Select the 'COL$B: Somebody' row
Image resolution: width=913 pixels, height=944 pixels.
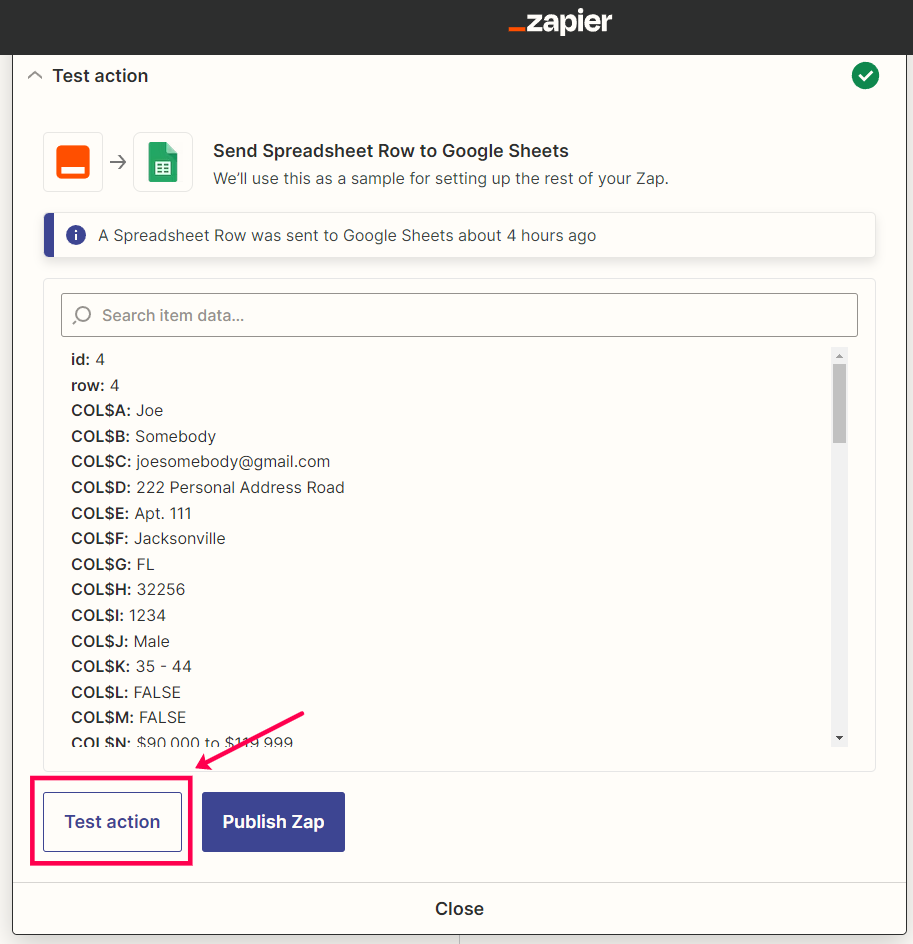tap(143, 436)
